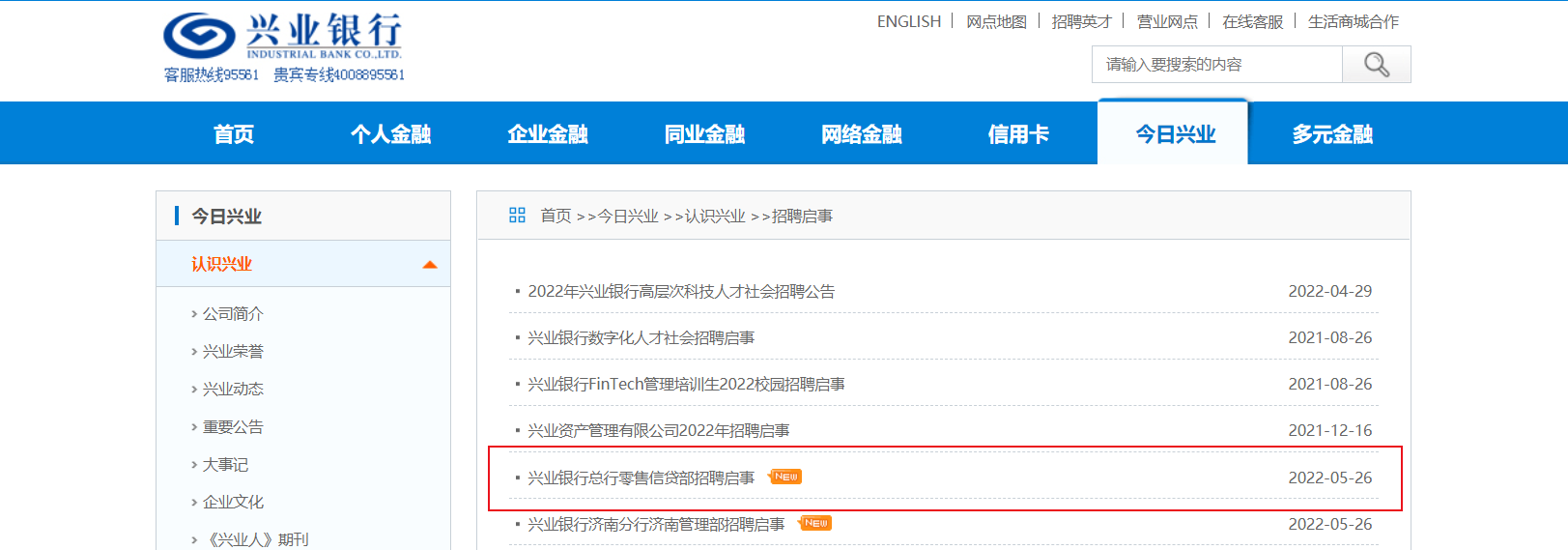Open 兴业银行数字化人才社会招聘启事

tap(641, 337)
